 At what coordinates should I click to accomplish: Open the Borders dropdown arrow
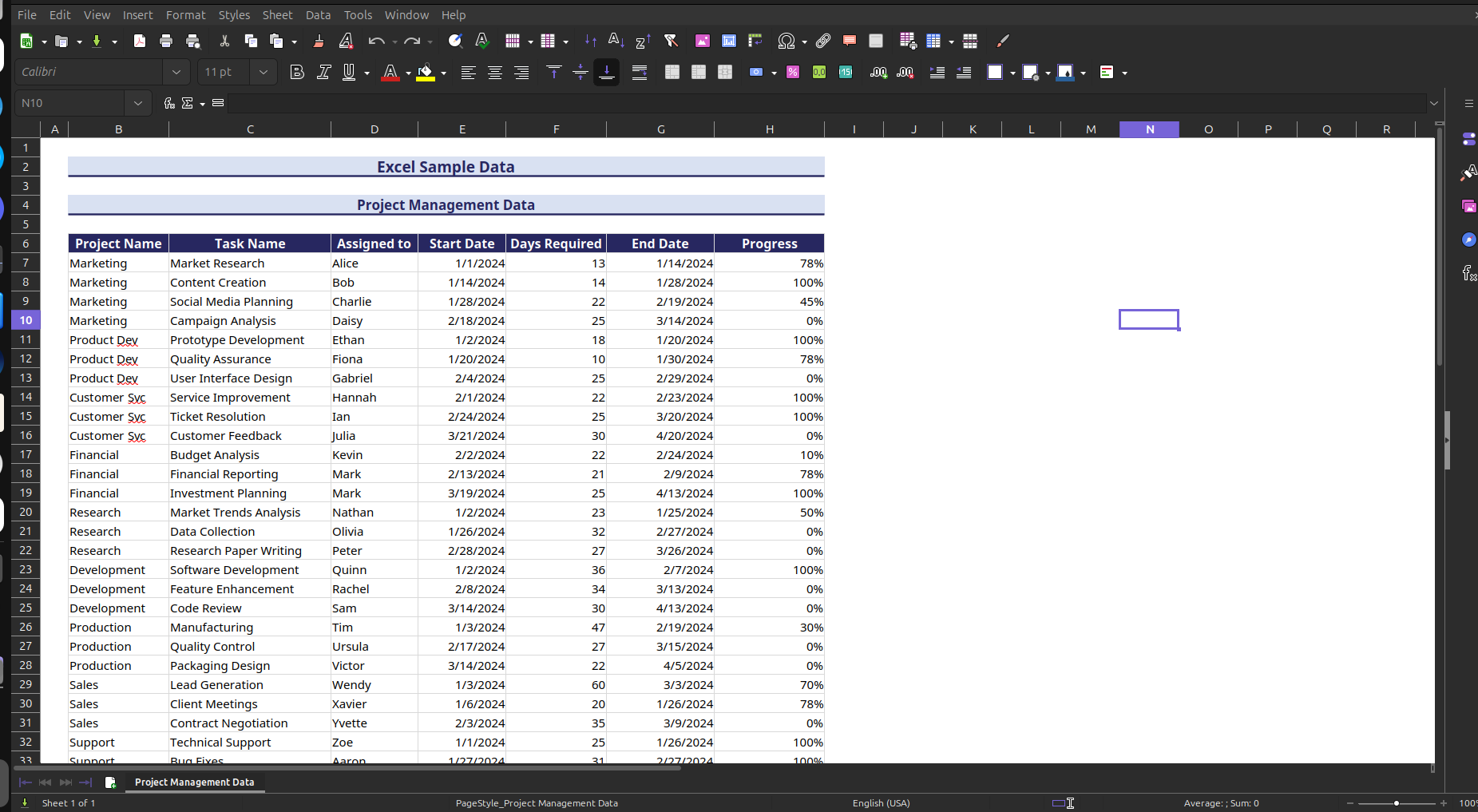point(1012,73)
